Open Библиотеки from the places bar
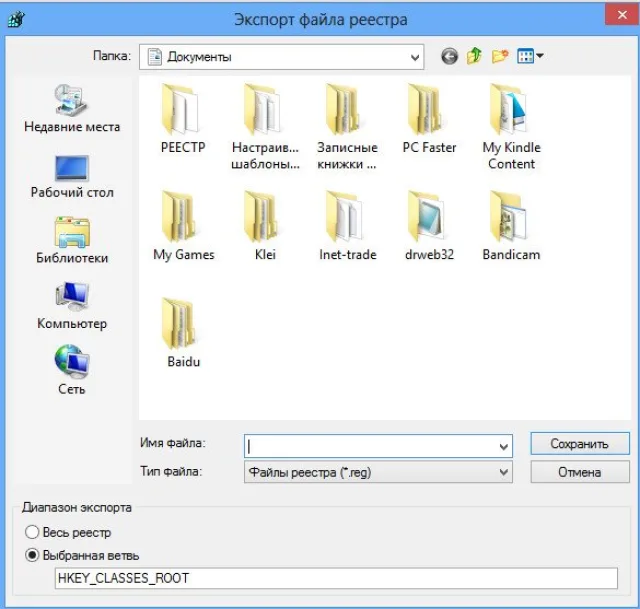 click(x=72, y=240)
